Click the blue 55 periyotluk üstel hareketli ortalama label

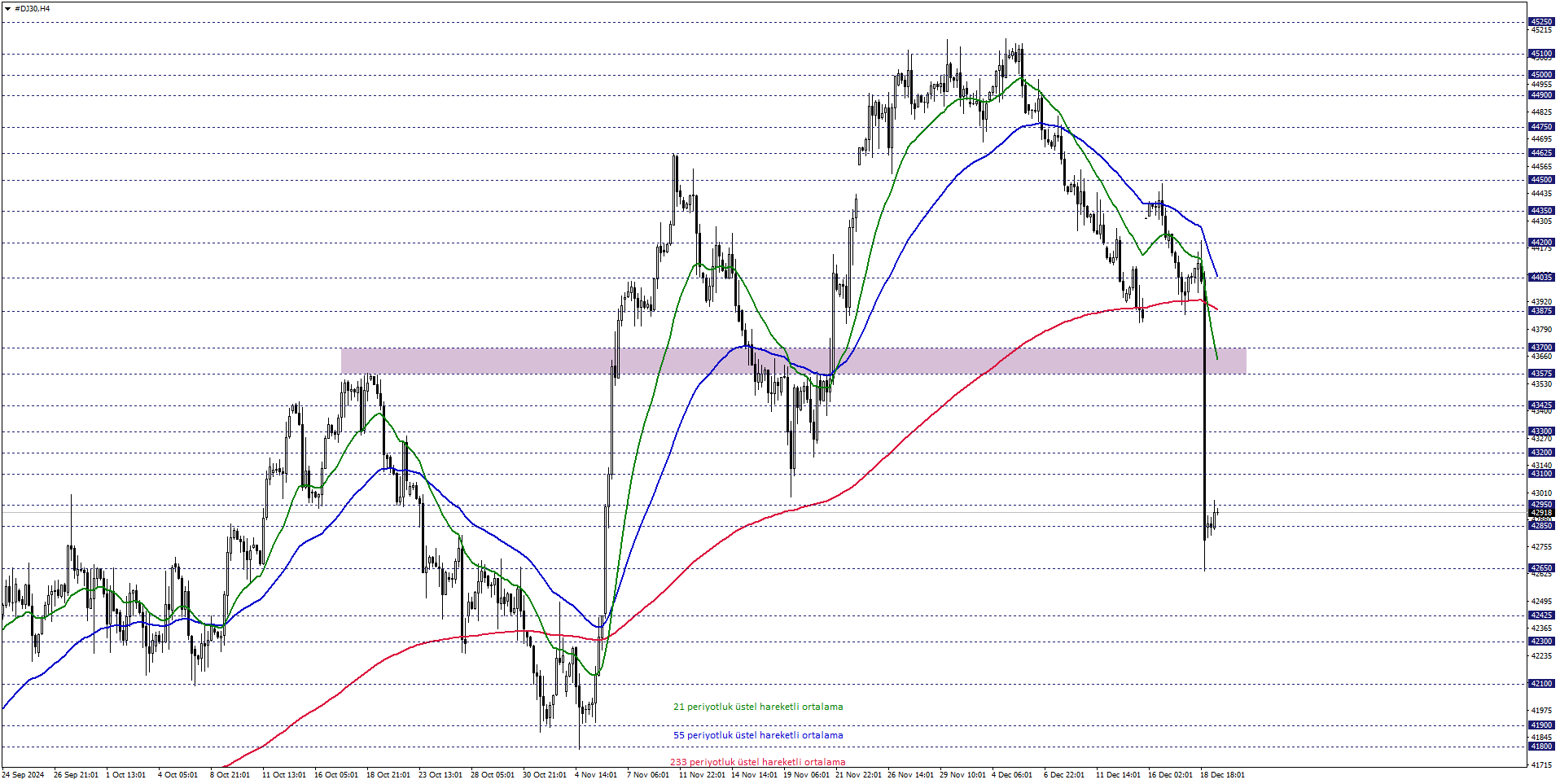point(758,735)
